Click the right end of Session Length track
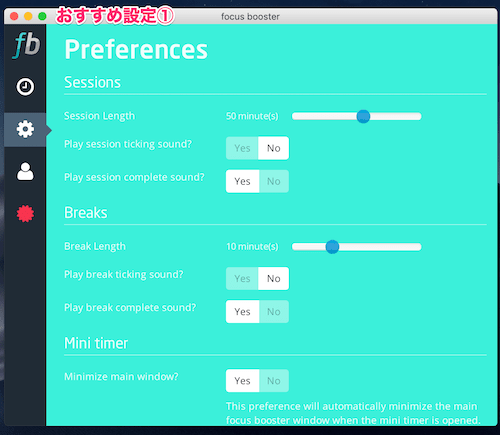 tap(419, 116)
